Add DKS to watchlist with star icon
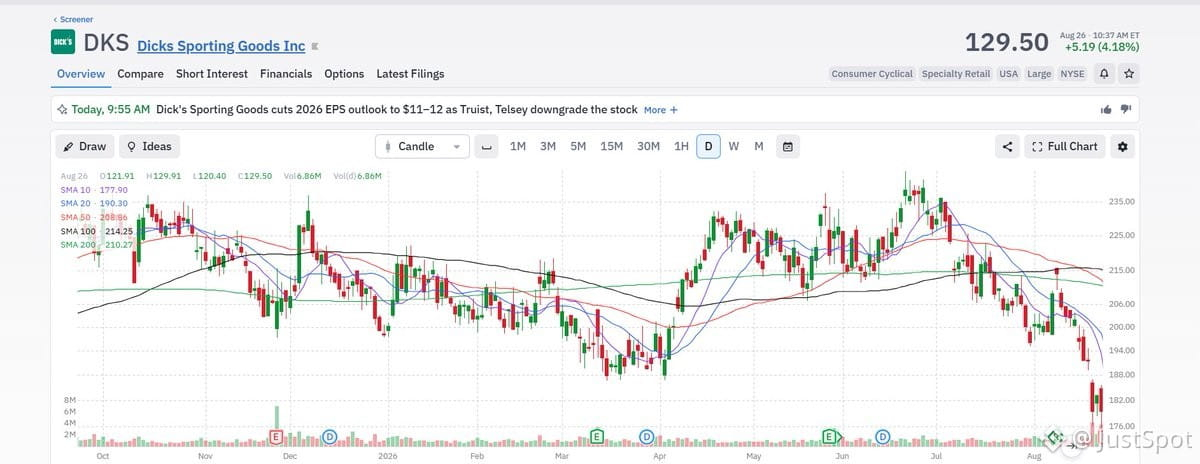The height and width of the screenshot is (464, 1200). tap(1129, 73)
